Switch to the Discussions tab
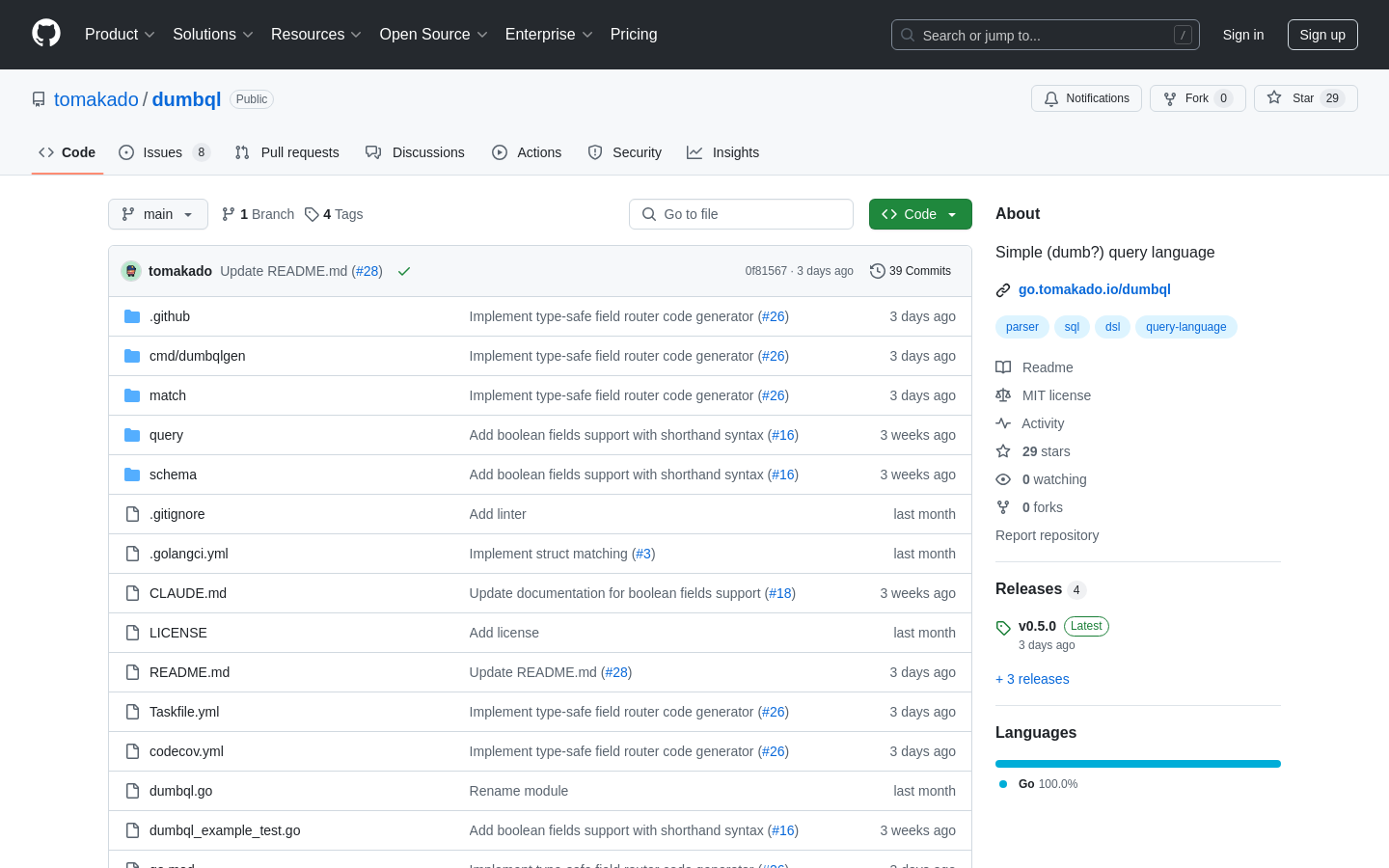Viewport: 1389px width, 868px height. [415, 152]
